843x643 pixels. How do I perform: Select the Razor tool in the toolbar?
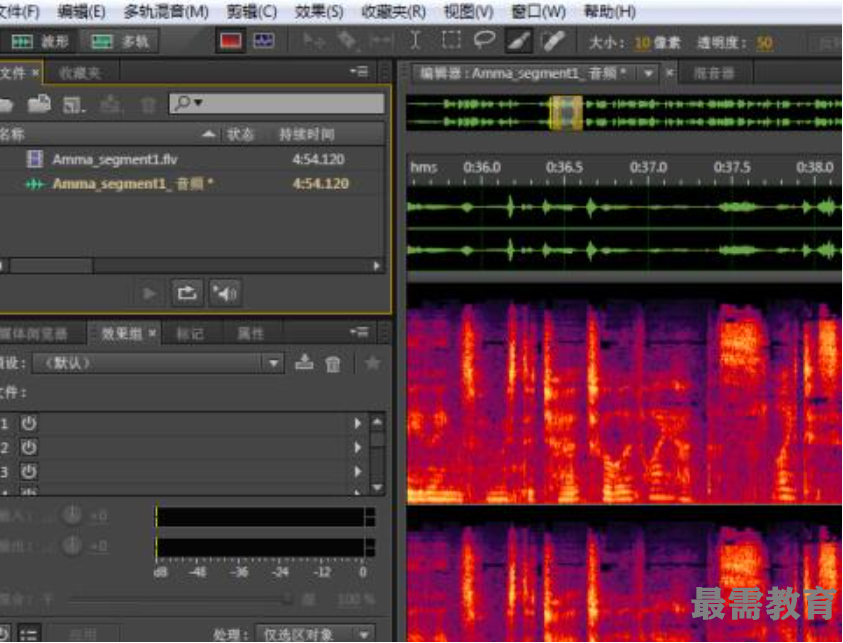point(347,41)
